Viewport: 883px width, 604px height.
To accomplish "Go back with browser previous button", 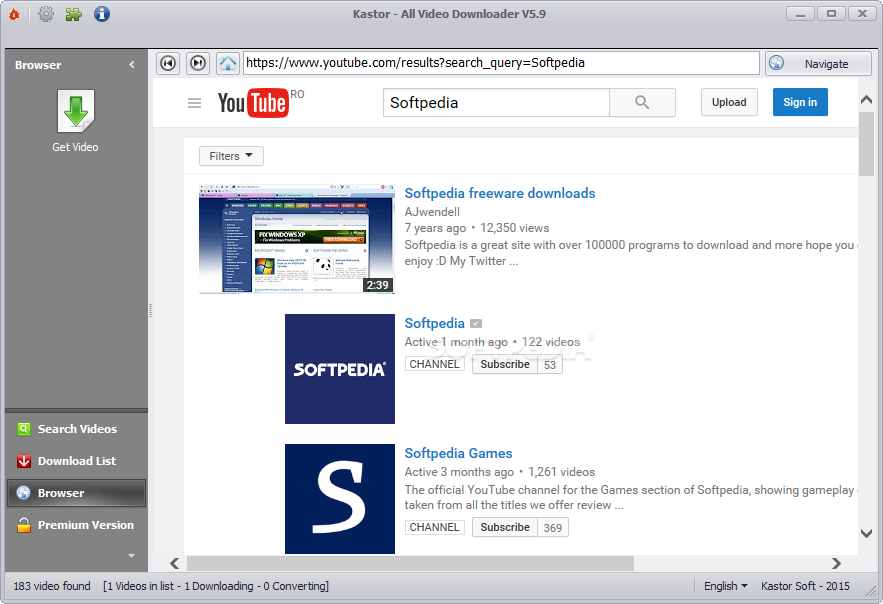I will [168, 63].
